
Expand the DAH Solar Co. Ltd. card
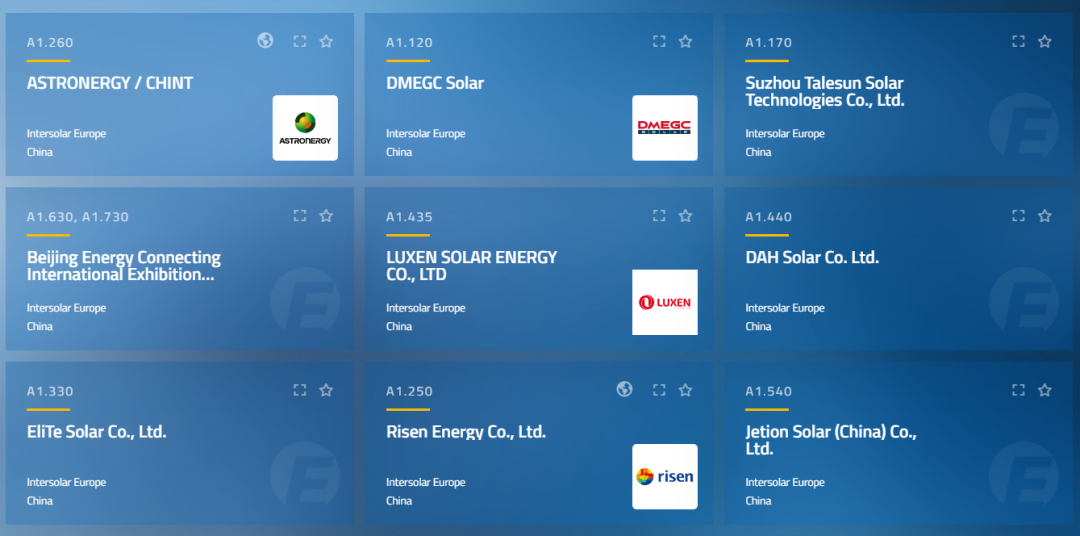(x=1019, y=216)
